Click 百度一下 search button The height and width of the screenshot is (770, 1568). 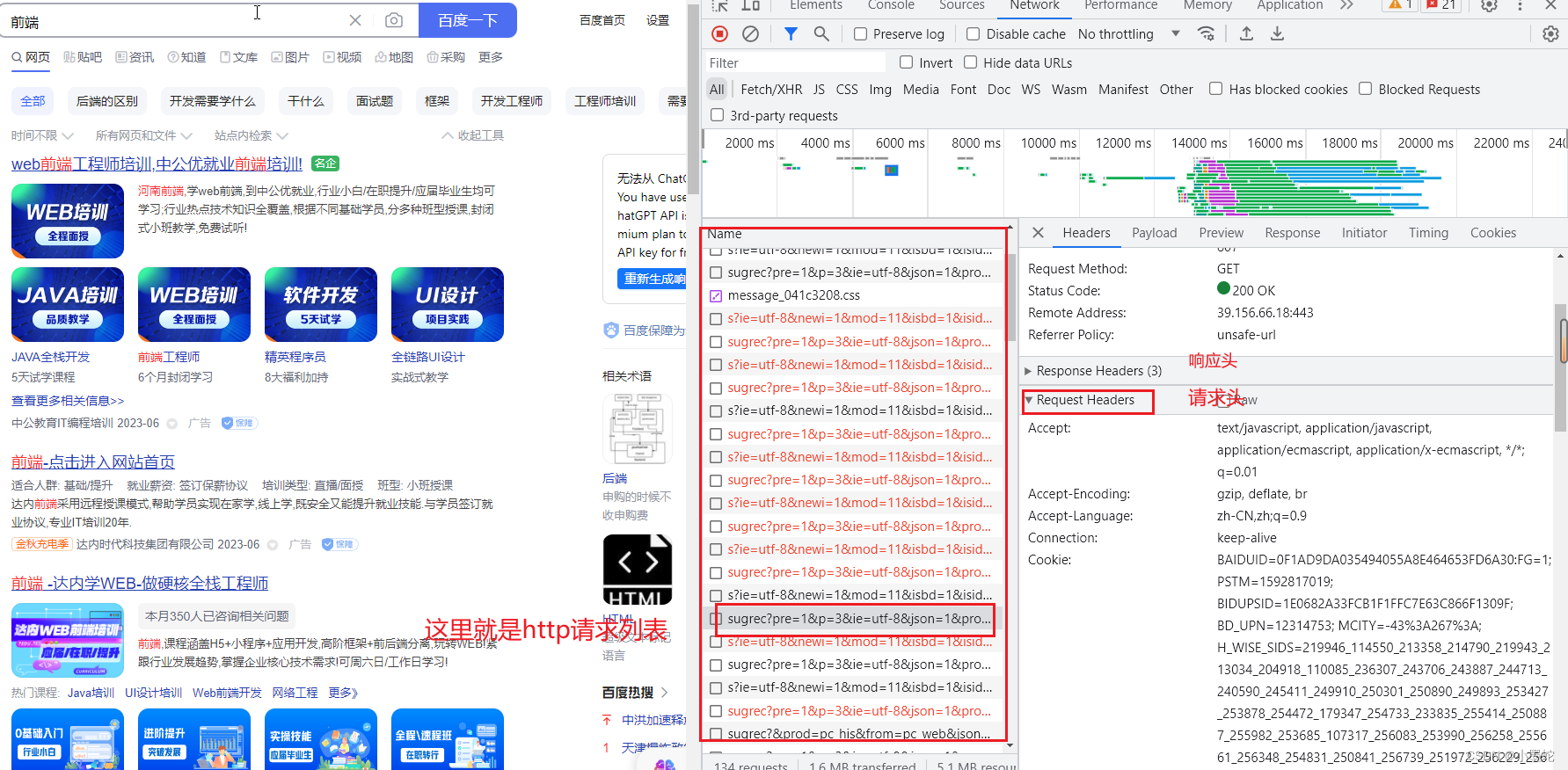coord(468,20)
